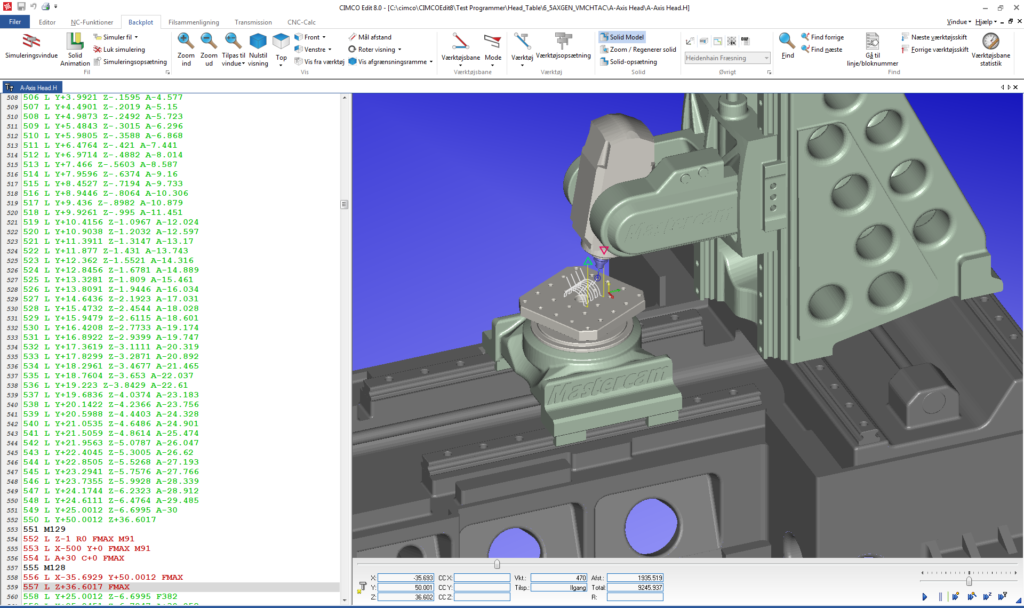Open the Transmission tab
Screen dimensions: 1024x608
[x=253, y=22]
